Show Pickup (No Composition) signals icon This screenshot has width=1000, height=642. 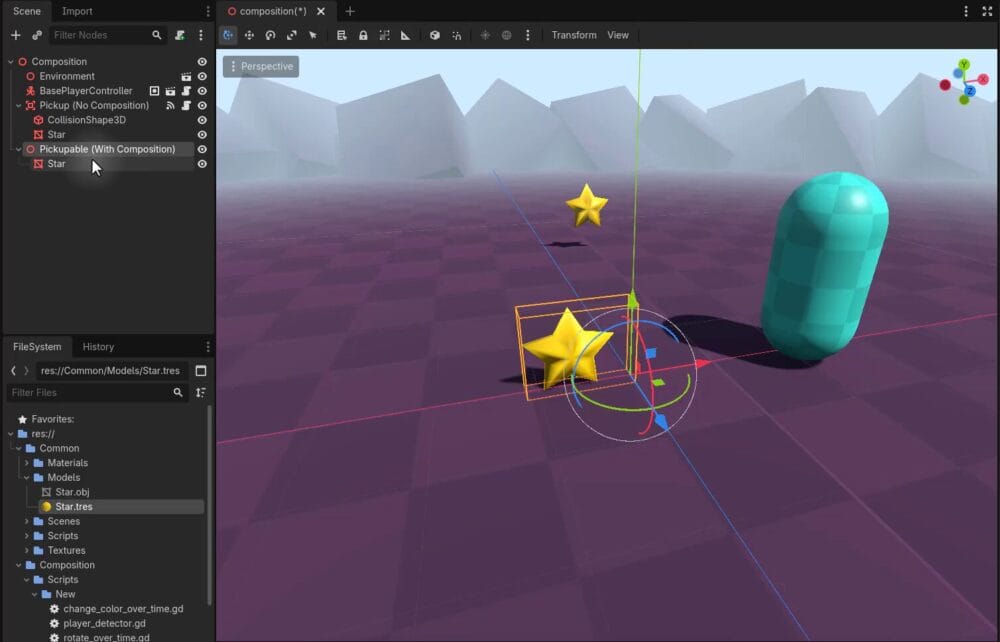click(x=170, y=106)
